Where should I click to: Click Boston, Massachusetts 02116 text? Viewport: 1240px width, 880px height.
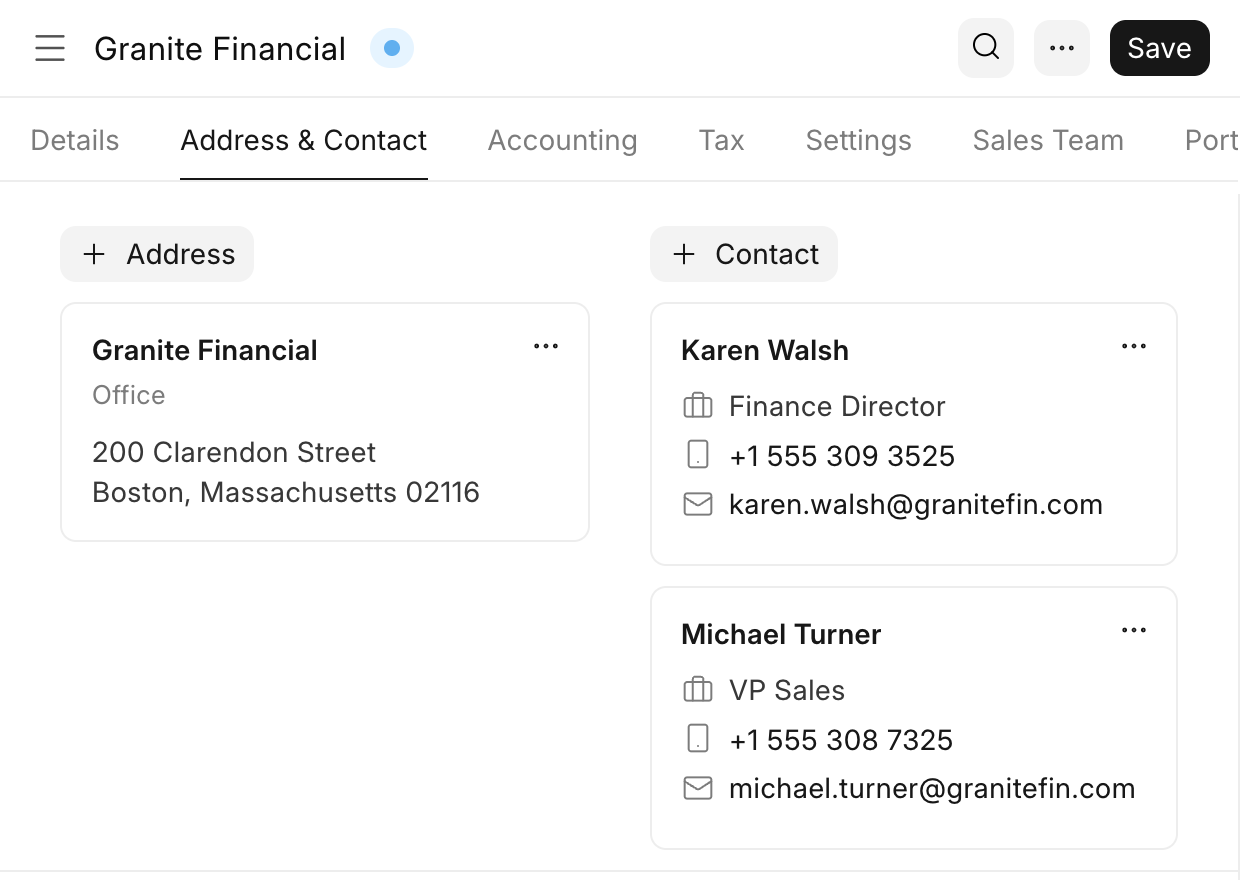[x=286, y=492]
